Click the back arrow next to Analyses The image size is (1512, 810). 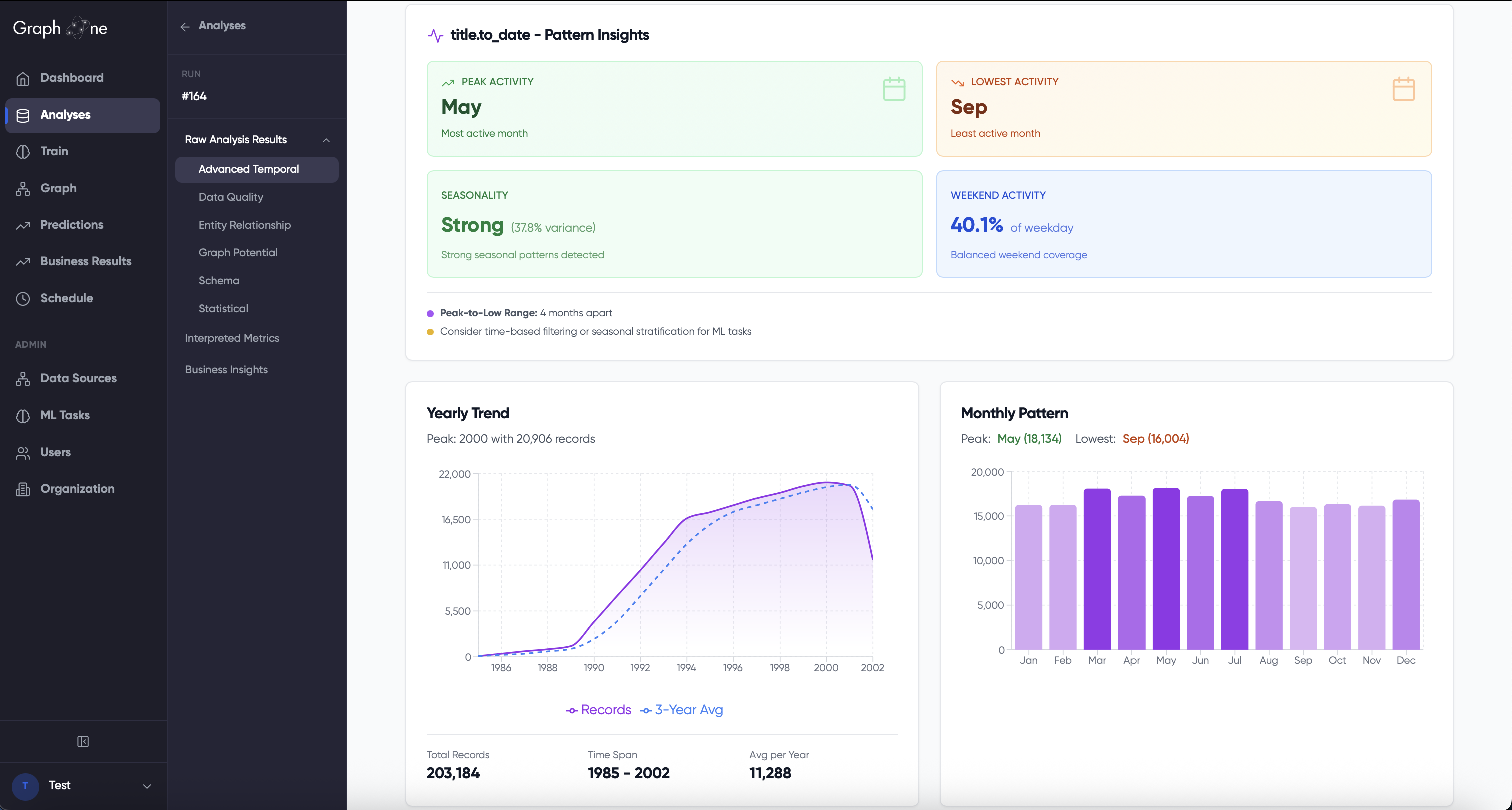click(185, 26)
